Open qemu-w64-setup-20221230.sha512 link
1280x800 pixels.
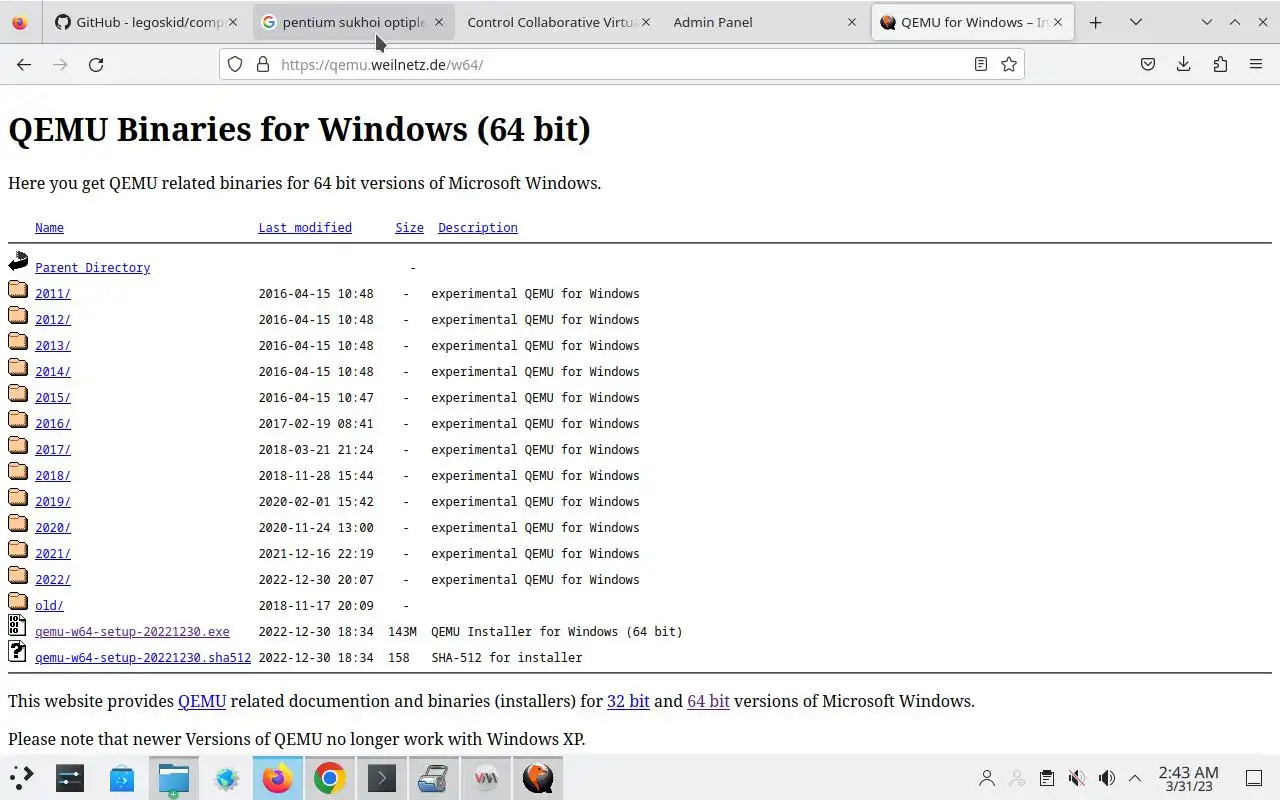(143, 658)
